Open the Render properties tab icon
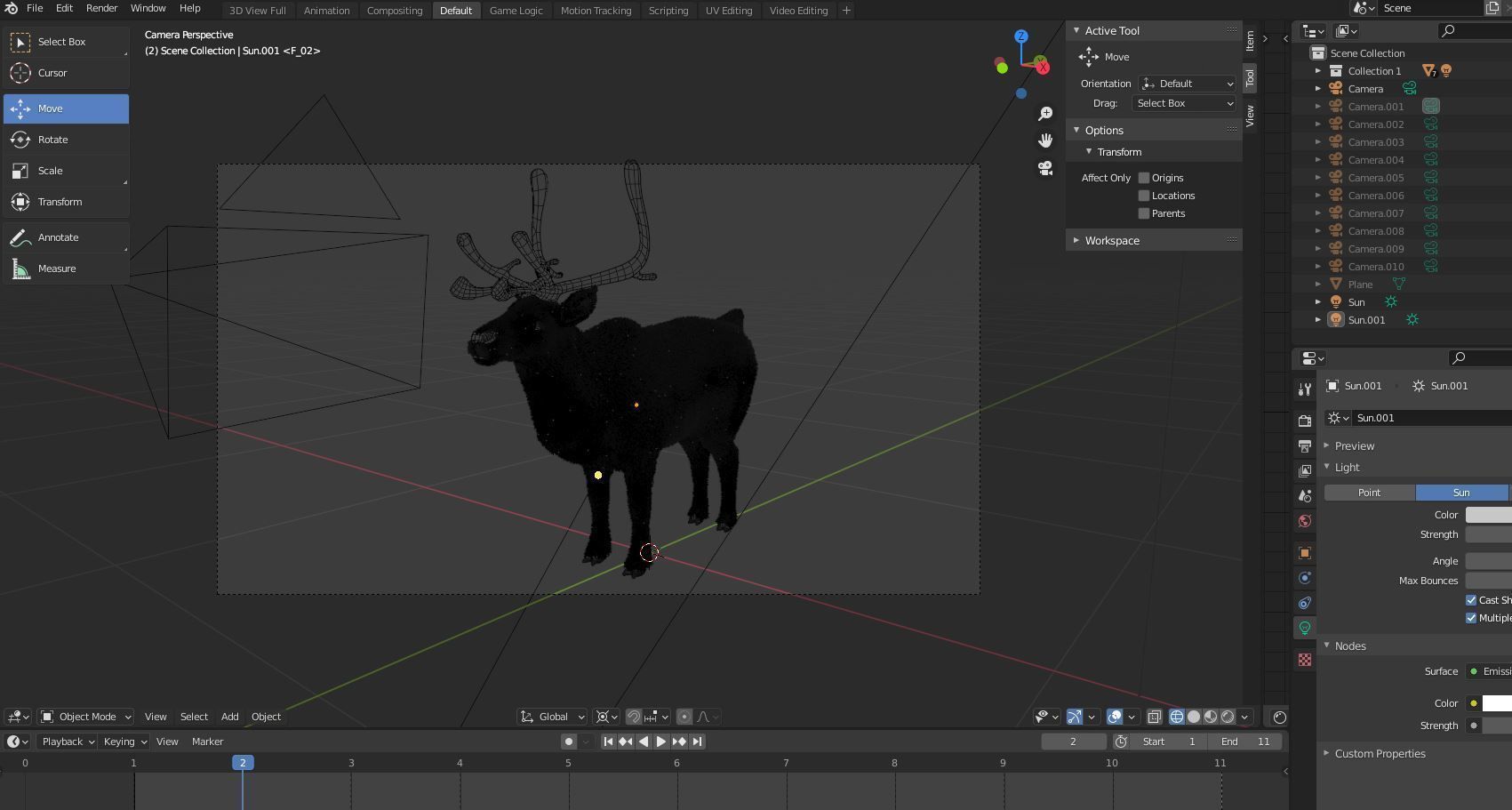The image size is (1512, 810). (x=1305, y=421)
